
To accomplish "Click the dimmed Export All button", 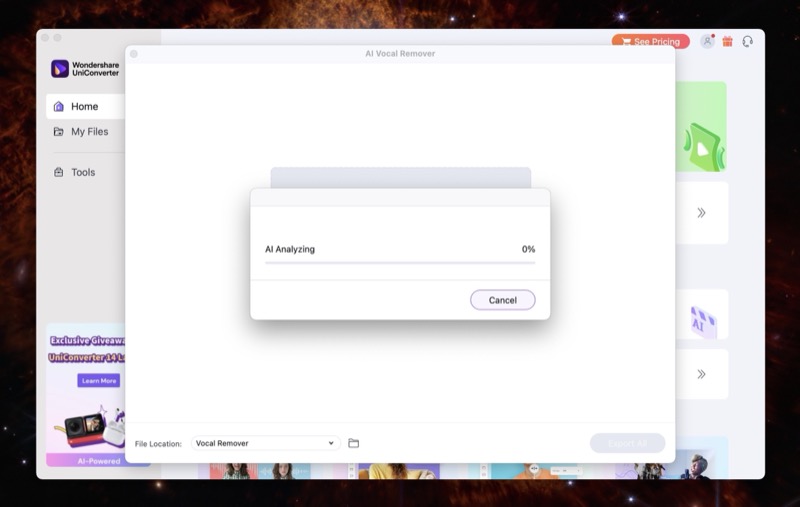I will pyautogui.click(x=628, y=443).
